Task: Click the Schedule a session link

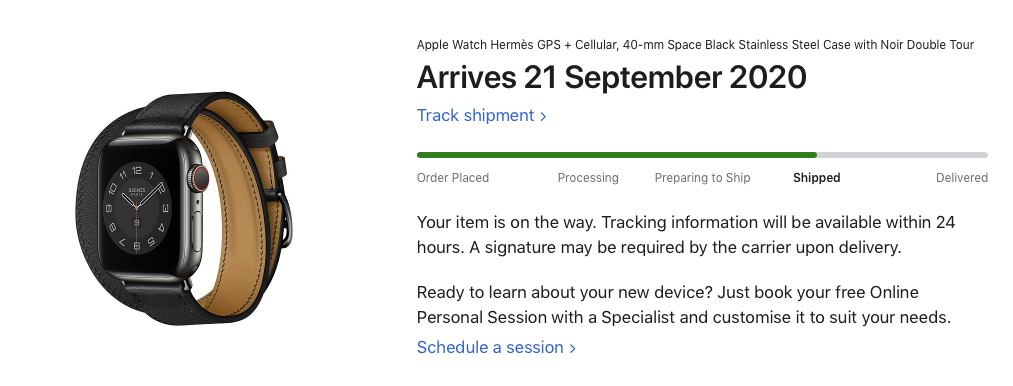Action: tap(496, 348)
